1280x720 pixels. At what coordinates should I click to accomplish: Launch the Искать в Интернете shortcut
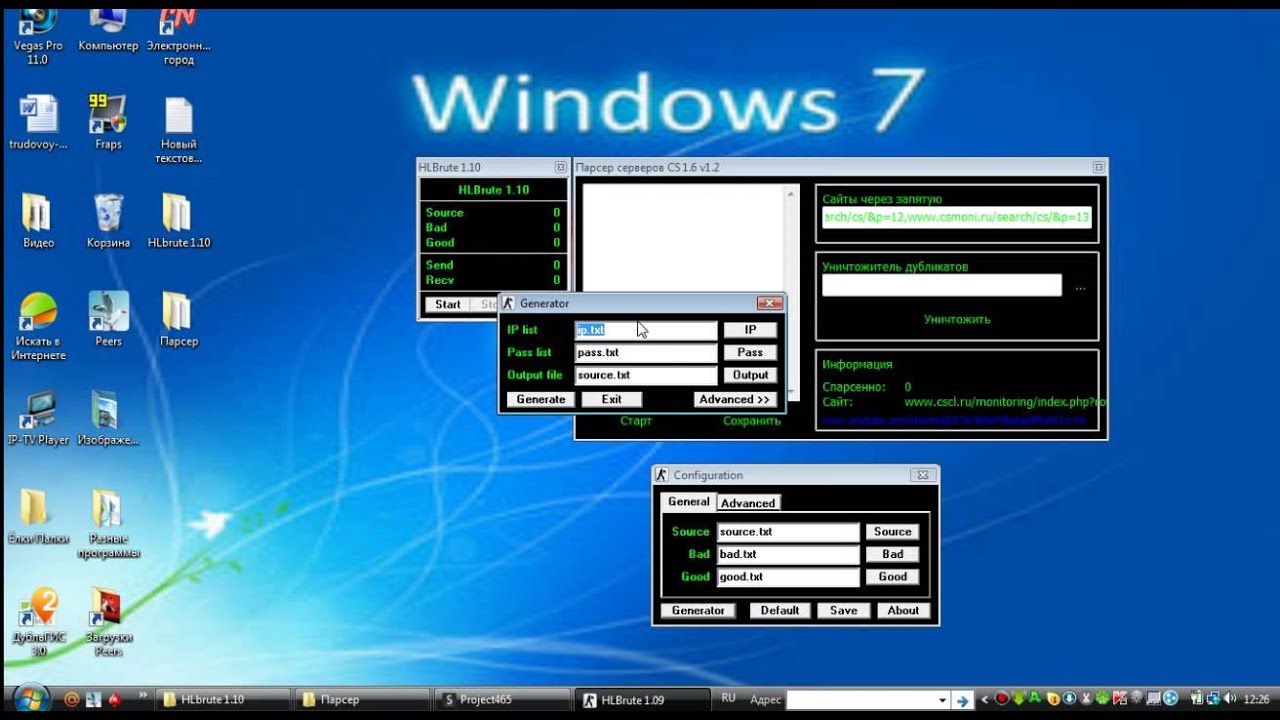(40, 326)
